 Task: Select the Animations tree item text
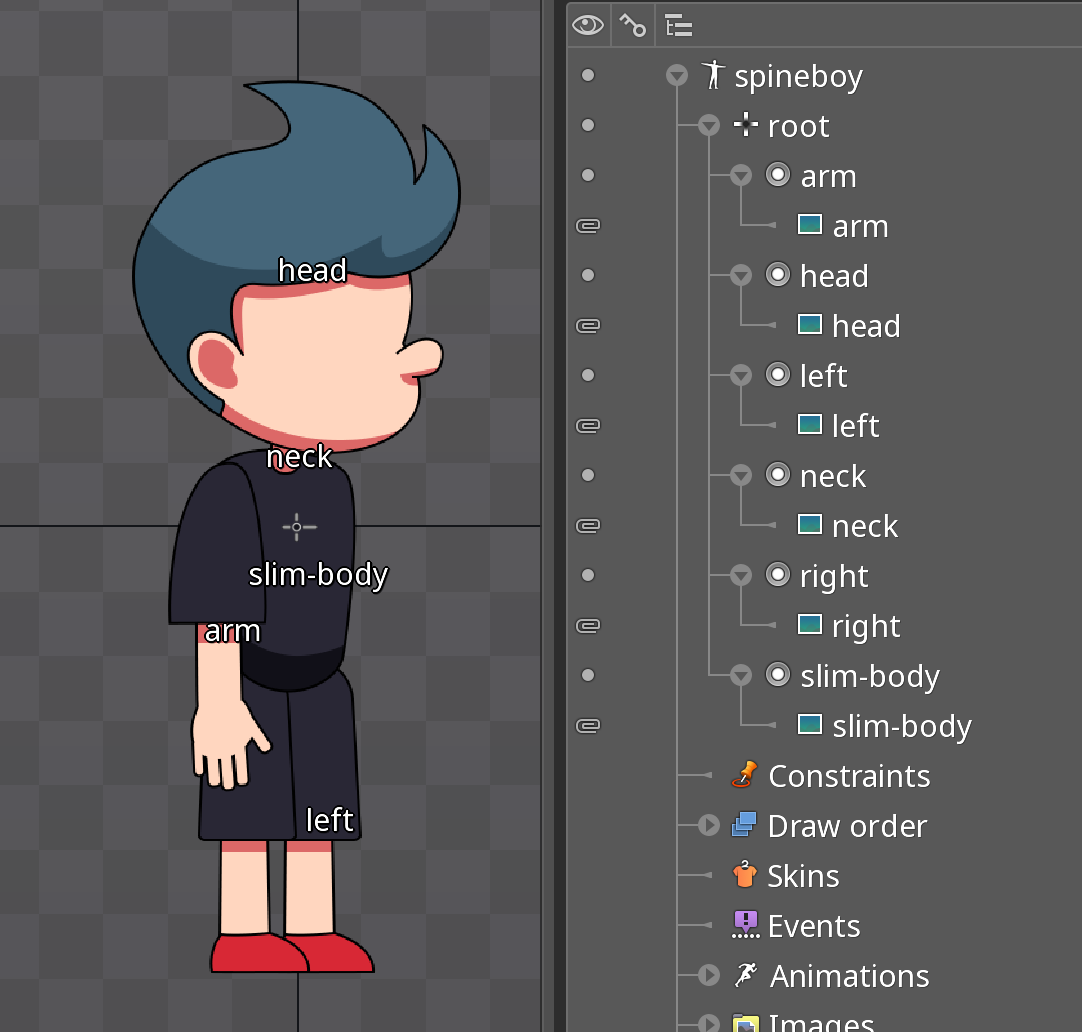[x=849, y=975]
